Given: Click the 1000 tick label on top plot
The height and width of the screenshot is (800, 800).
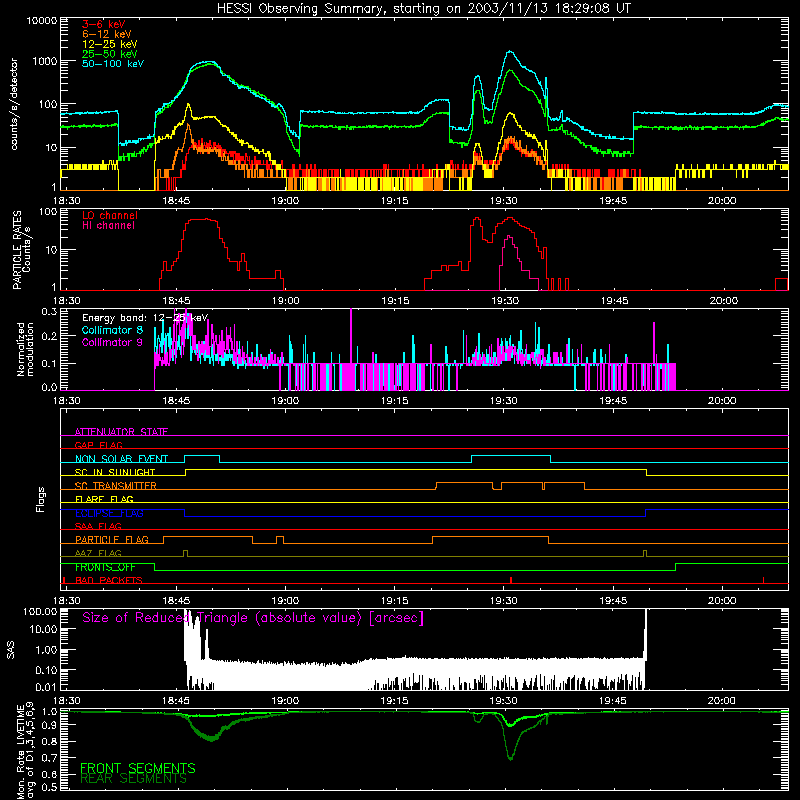Looking at the screenshot, I should click(x=45, y=61).
